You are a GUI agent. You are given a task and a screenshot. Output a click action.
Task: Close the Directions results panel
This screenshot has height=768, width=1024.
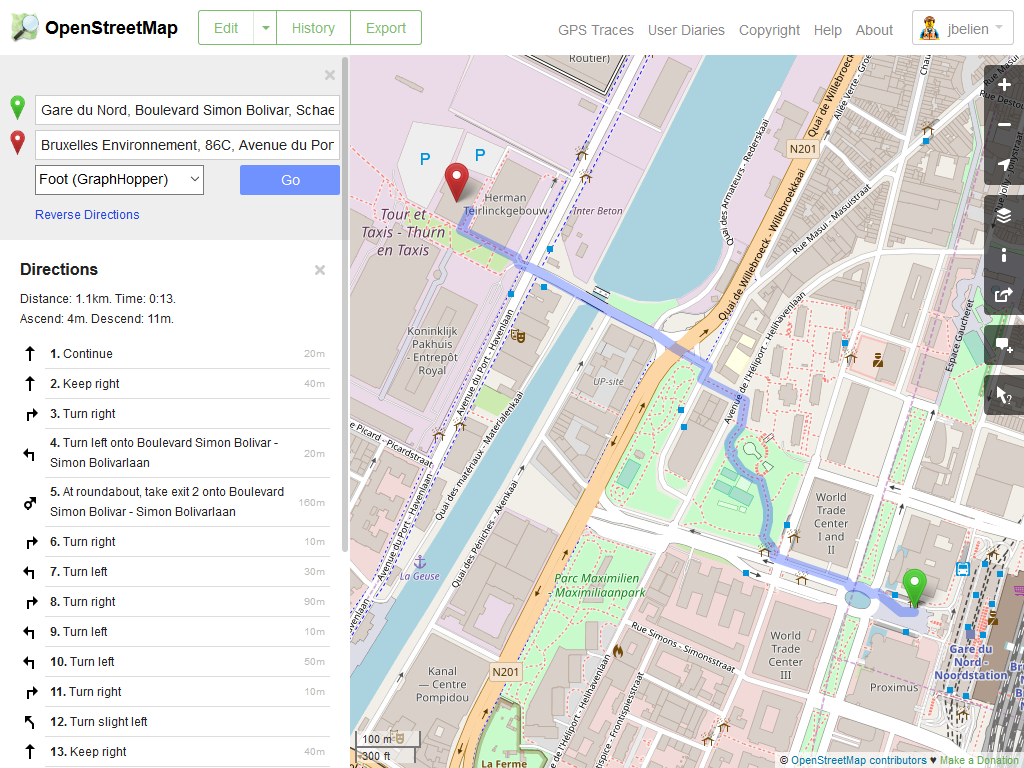tap(320, 270)
